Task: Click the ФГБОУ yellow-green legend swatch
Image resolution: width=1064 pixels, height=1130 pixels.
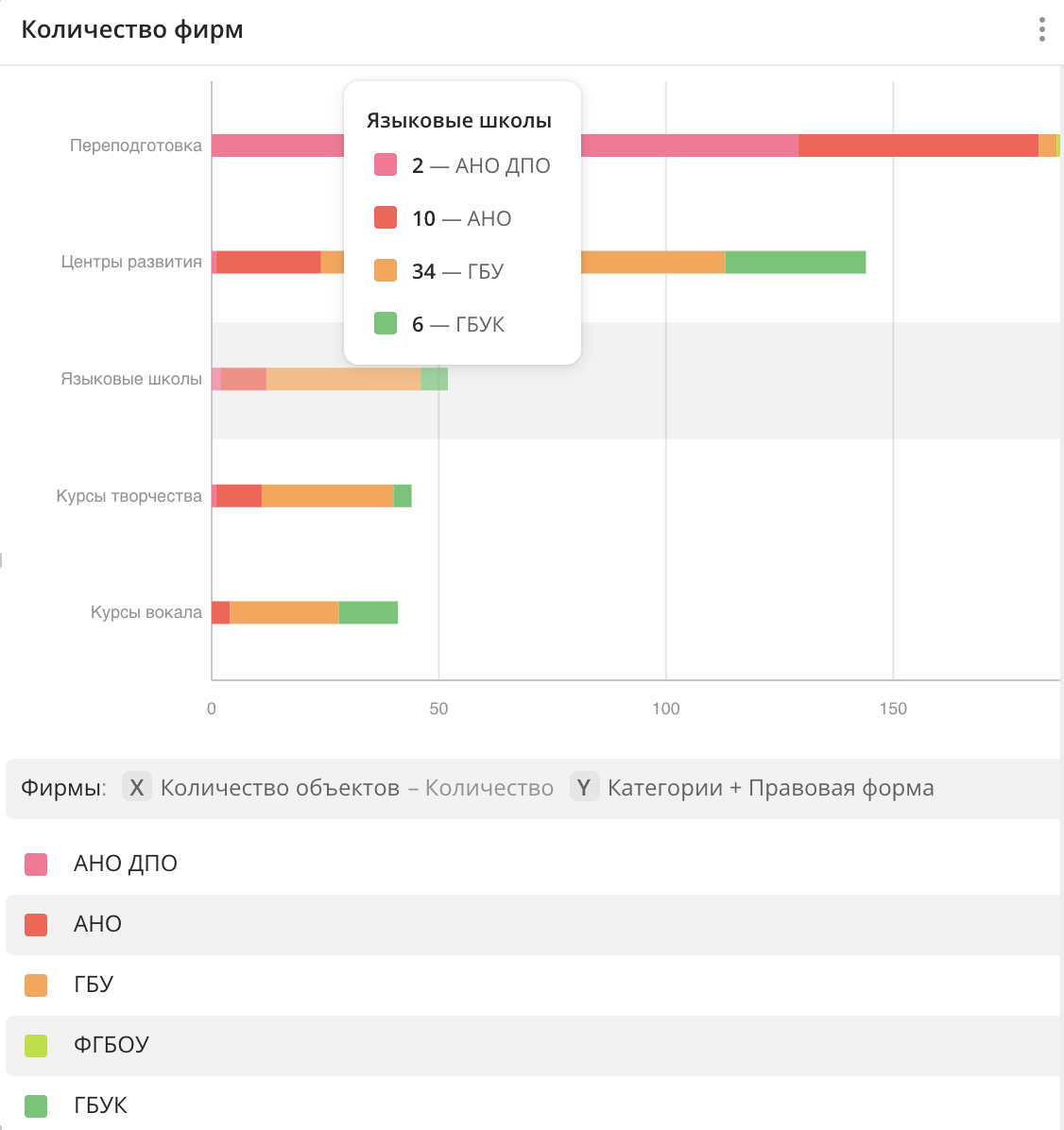Action: tap(36, 1045)
